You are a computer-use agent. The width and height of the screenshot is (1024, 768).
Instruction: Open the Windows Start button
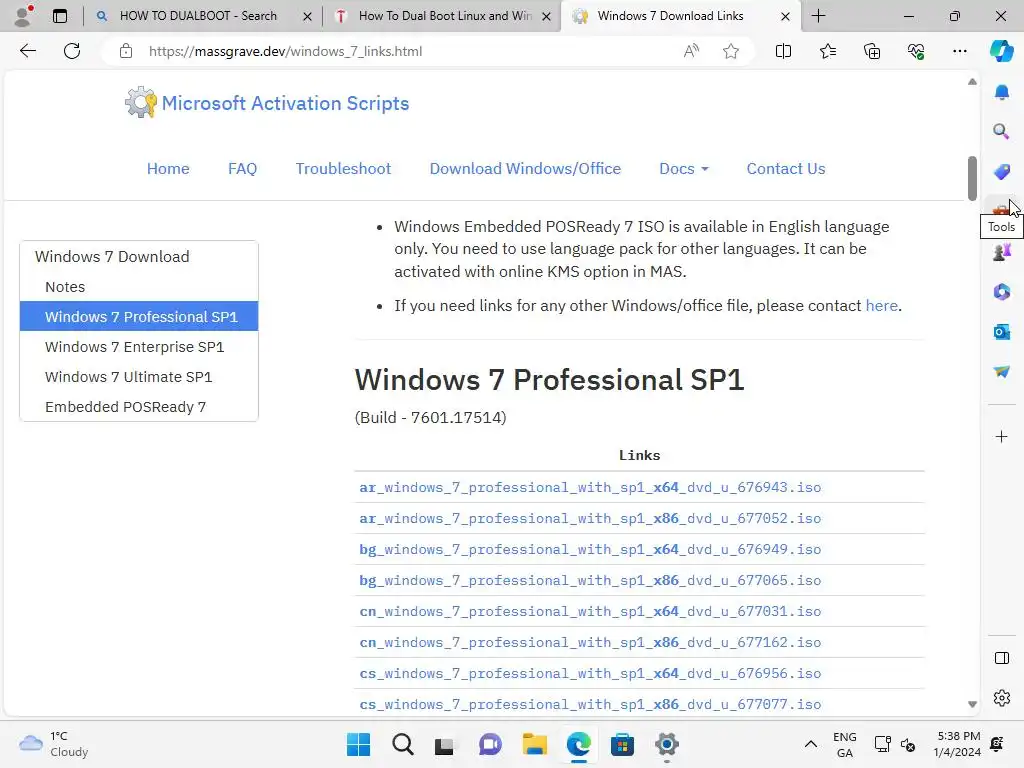pyautogui.click(x=358, y=744)
